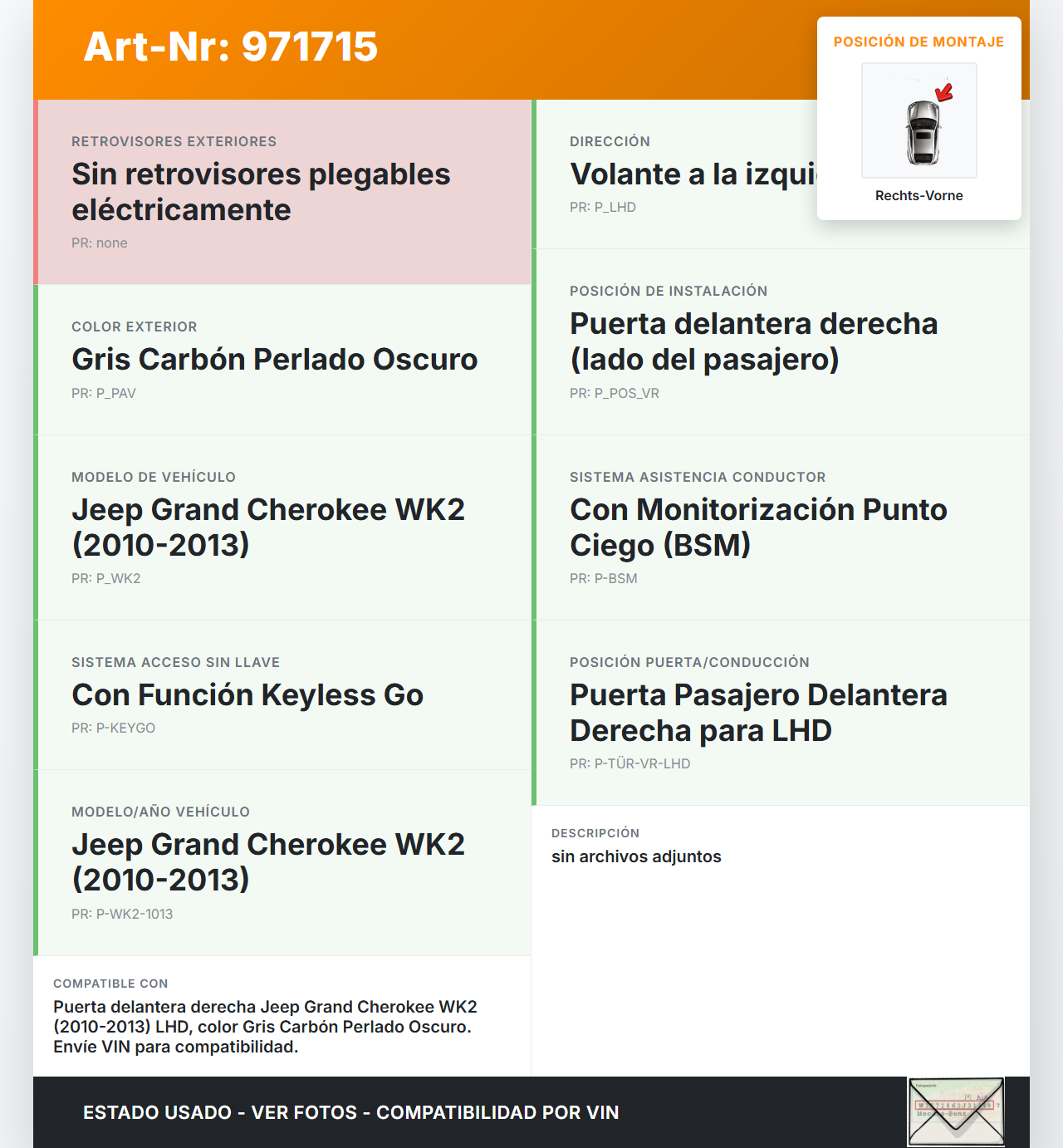Select 'Puerta delantera derecha (lado del pasajero)' value
The height and width of the screenshot is (1148, 1063).
click(x=754, y=341)
